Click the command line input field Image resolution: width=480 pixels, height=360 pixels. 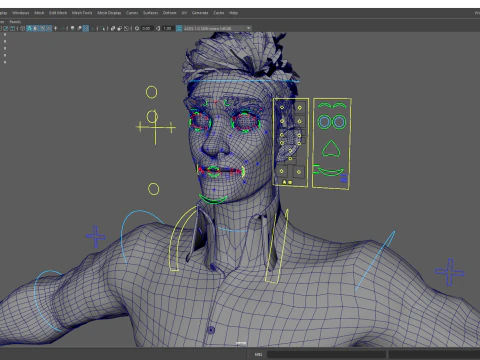326,354
